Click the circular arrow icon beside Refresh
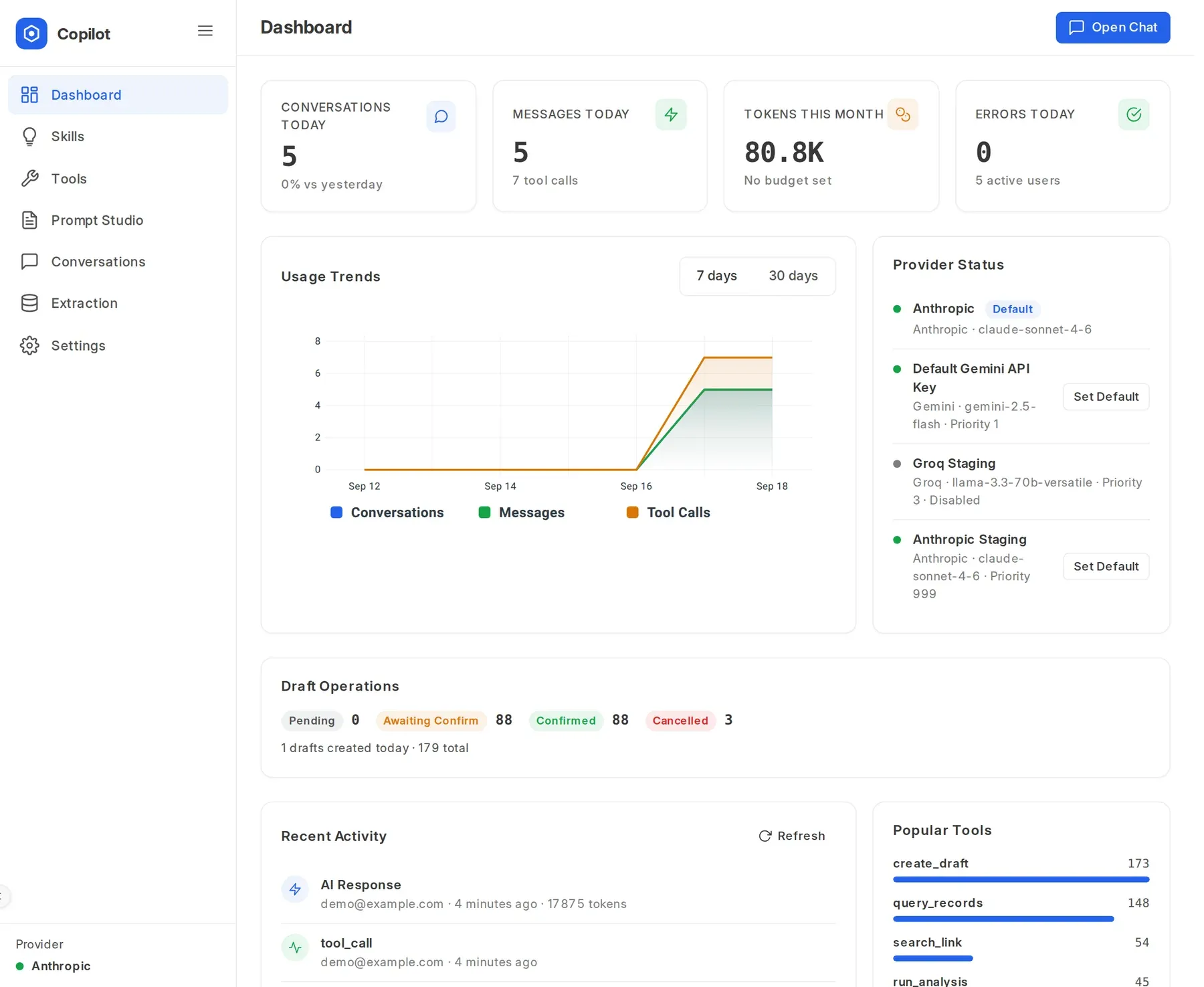 coord(765,836)
